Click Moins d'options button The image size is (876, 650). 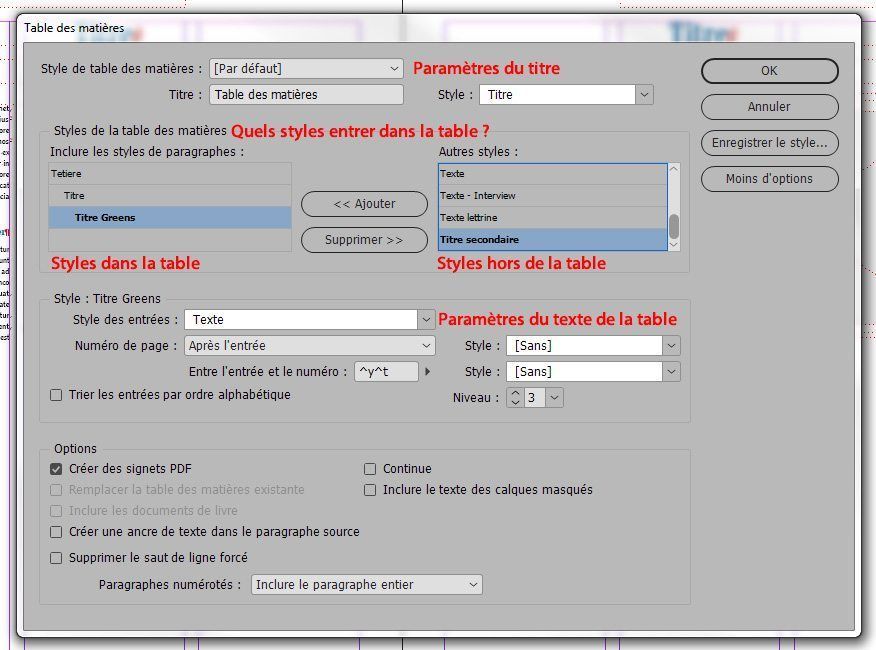[769, 179]
